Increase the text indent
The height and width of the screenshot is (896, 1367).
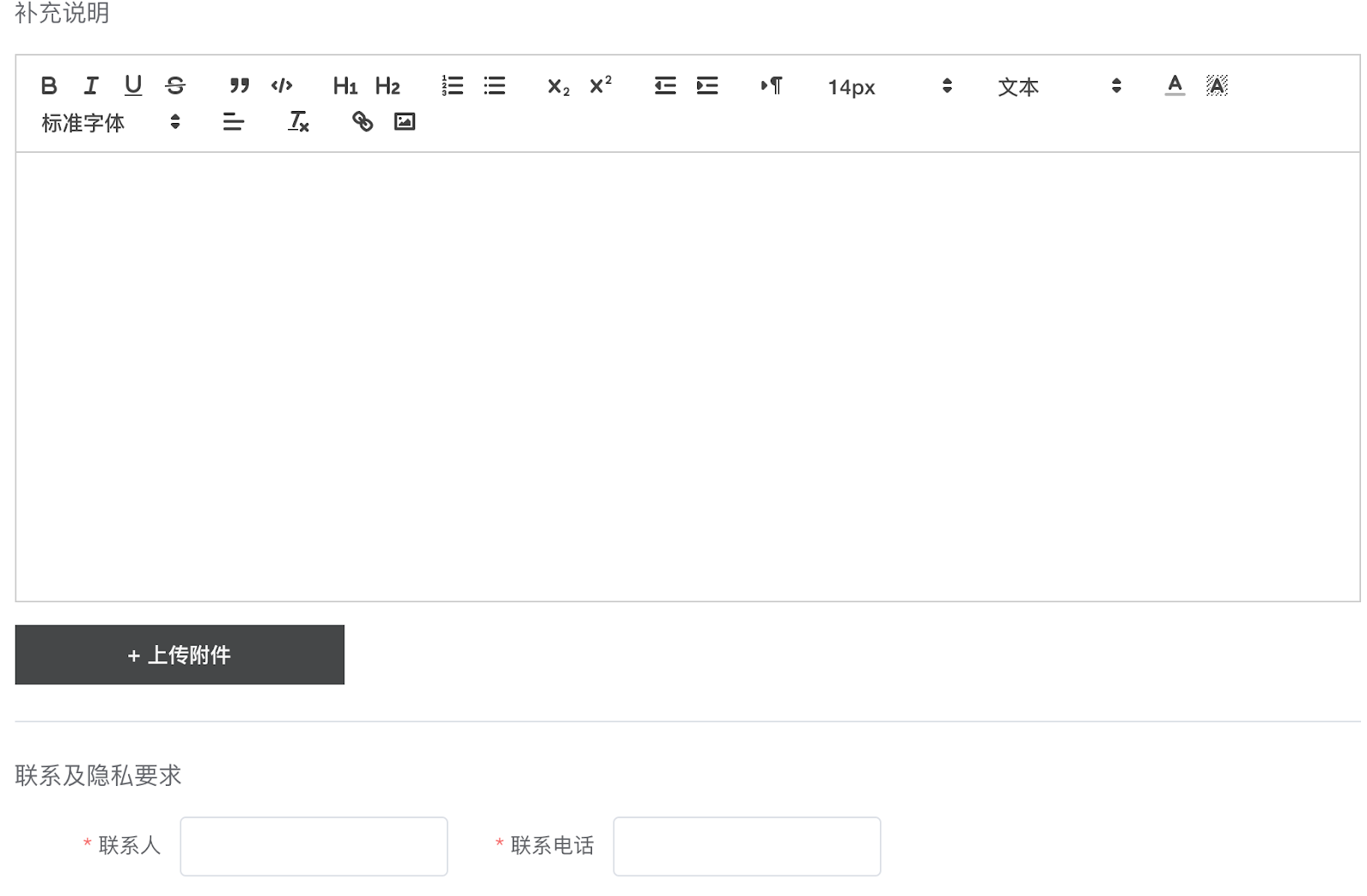pyautogui.click(x=707, y=85)
